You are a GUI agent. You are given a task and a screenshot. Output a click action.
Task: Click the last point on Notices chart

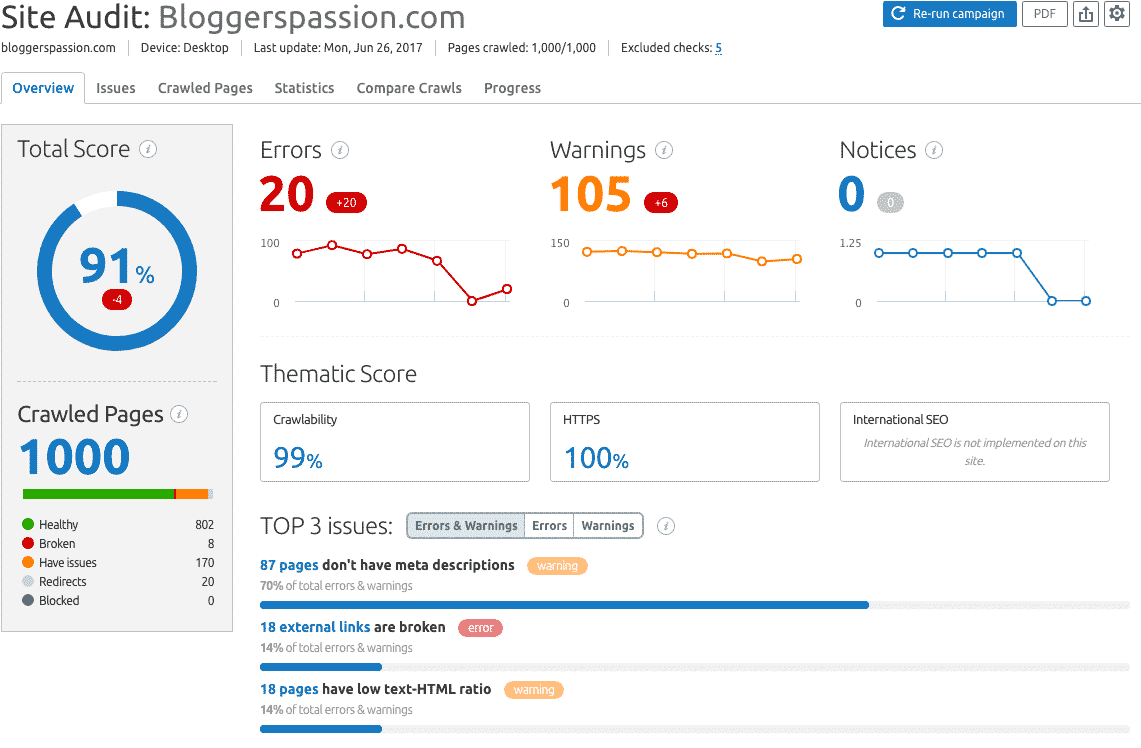coord(1086,301)
